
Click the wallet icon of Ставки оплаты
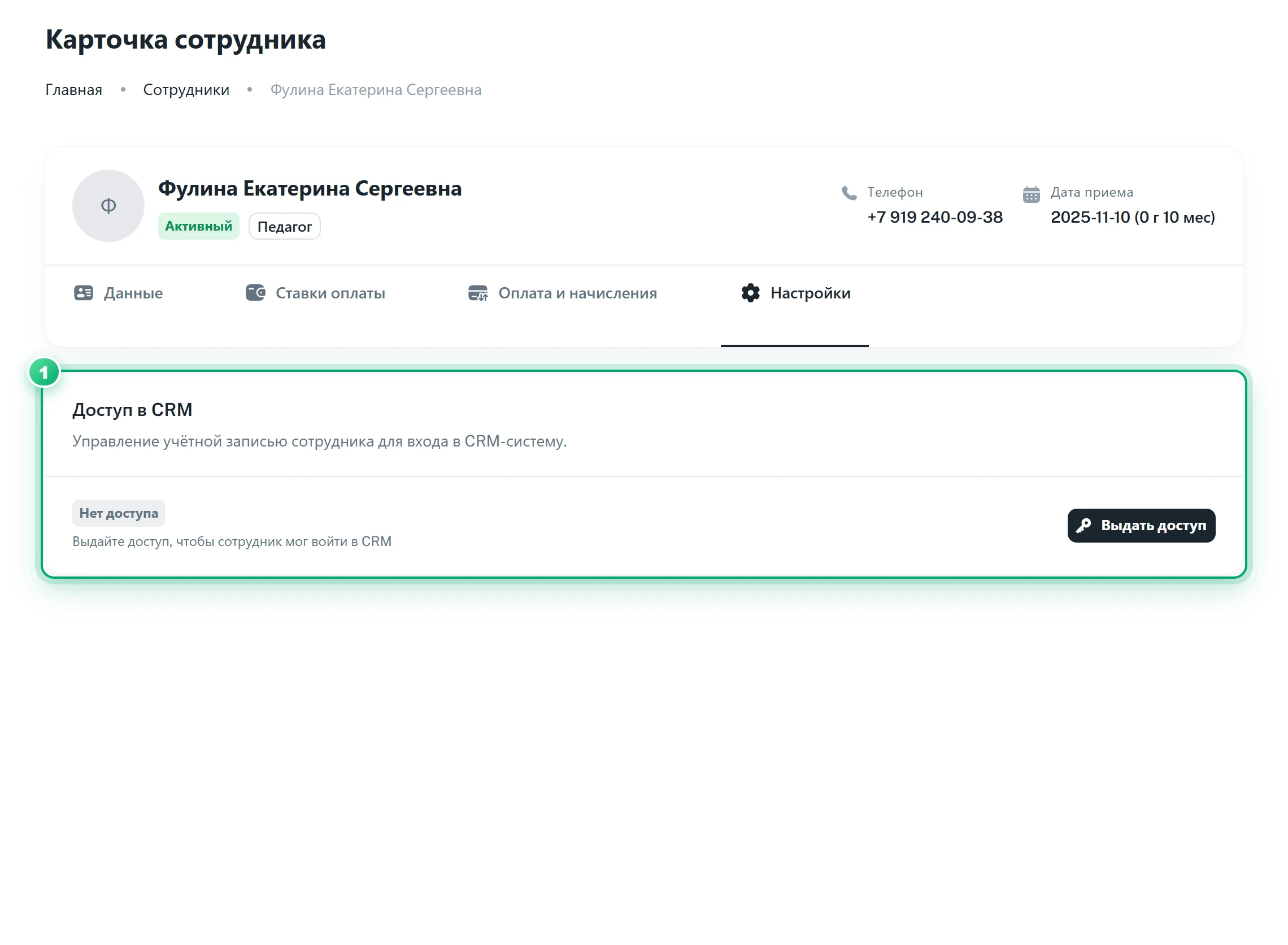[255, 293]
